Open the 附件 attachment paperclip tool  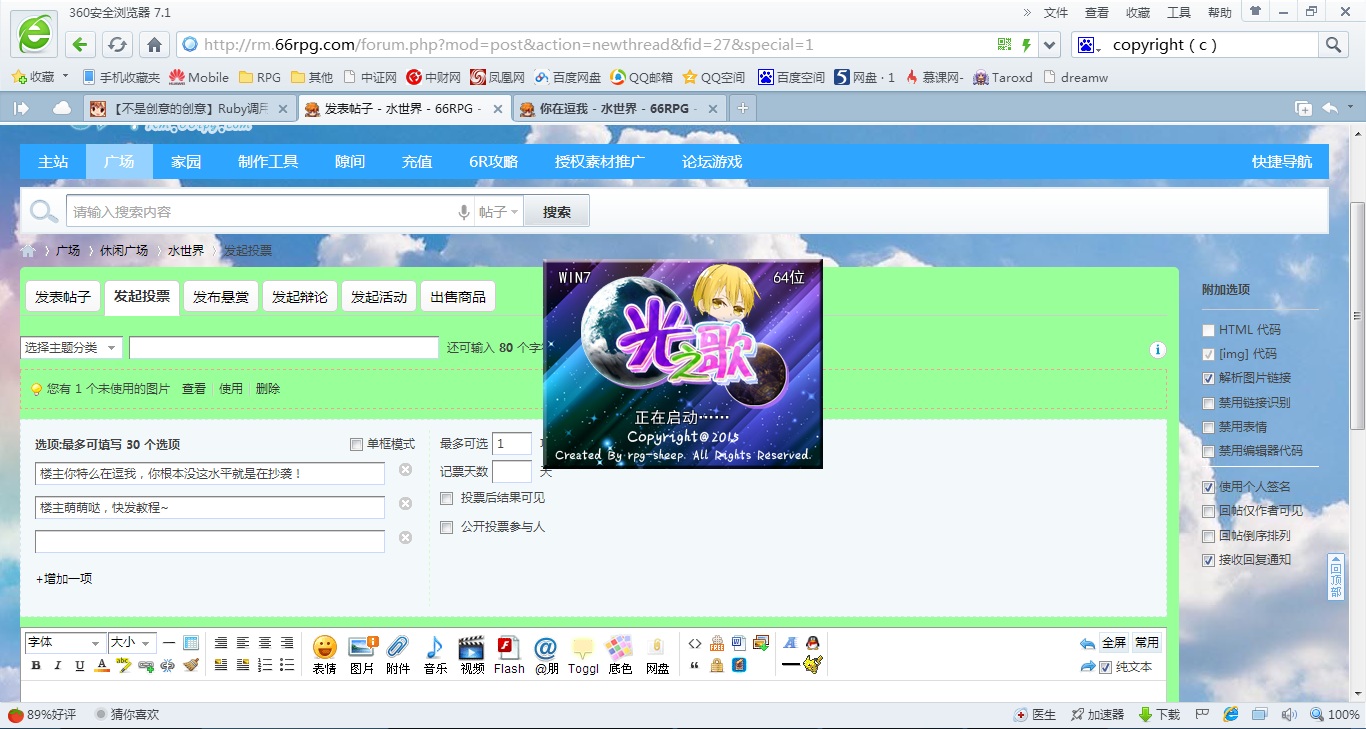(398, 654)
